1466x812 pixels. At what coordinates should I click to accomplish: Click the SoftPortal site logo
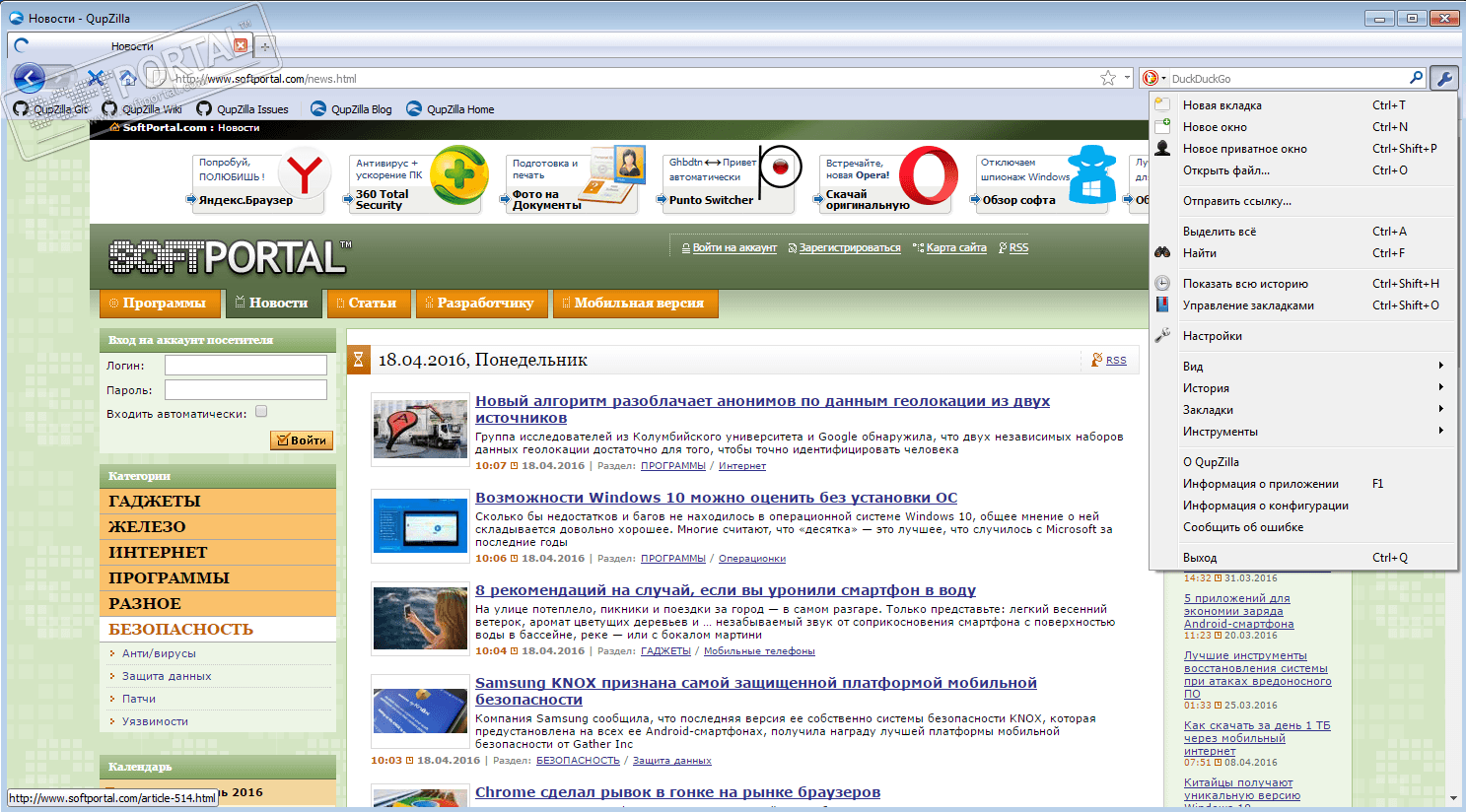(x=229, y=256)
